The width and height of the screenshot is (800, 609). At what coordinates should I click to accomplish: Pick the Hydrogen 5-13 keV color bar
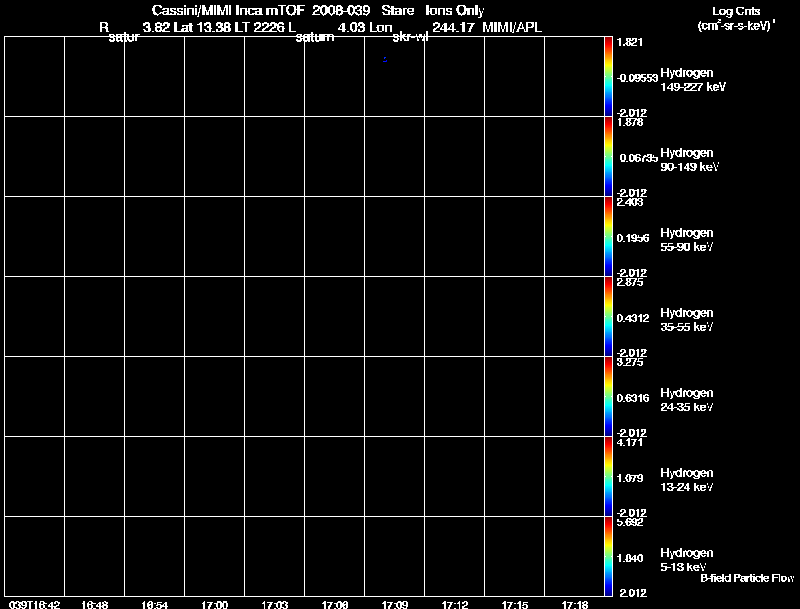(x=608, y=556)
